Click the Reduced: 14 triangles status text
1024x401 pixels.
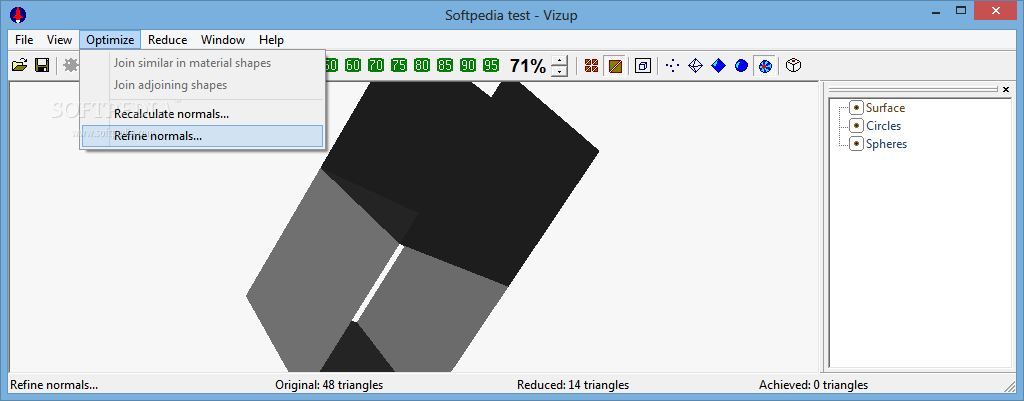[573, 385]
